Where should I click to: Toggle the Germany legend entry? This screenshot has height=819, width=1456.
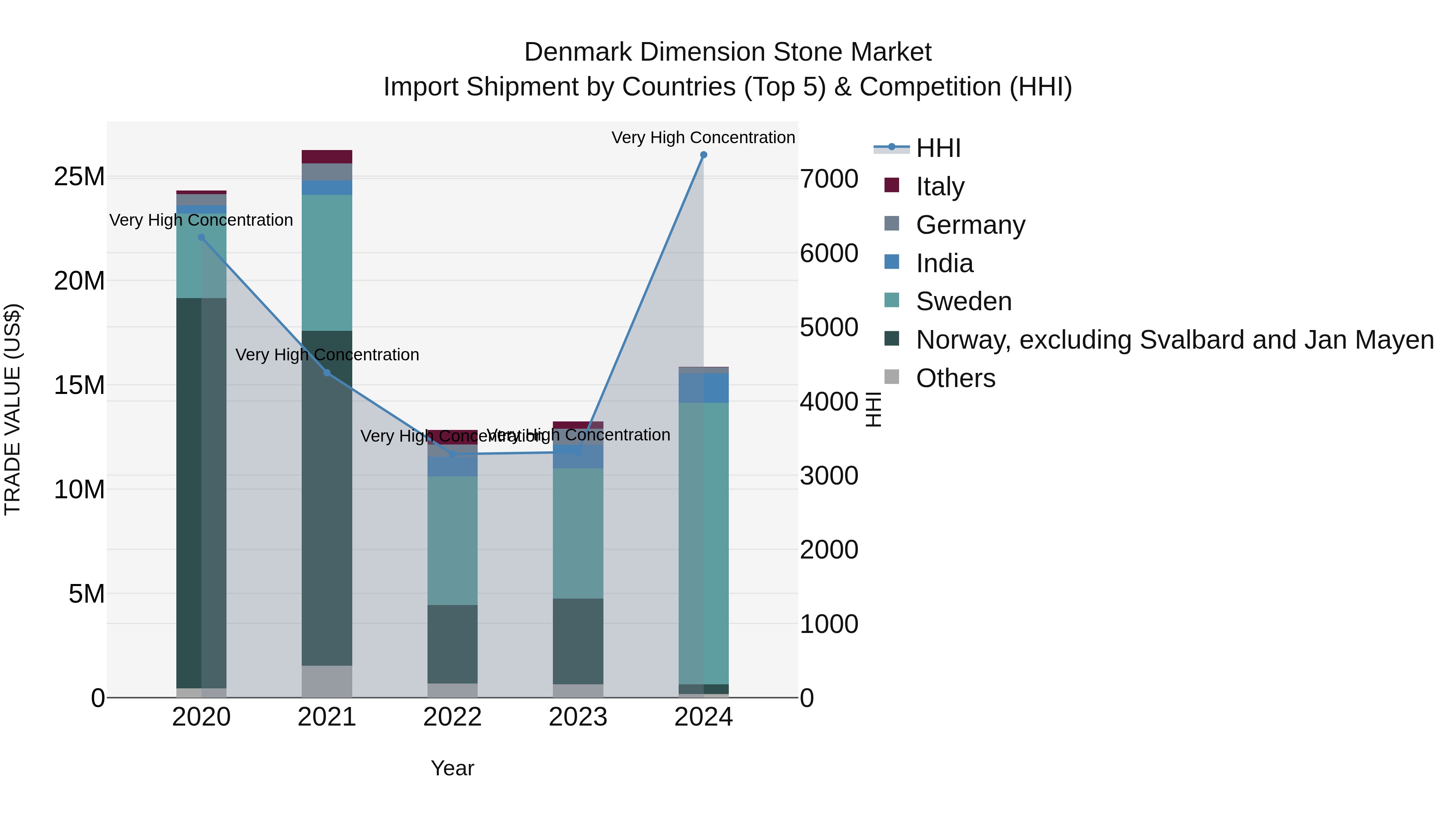point(954,224)
